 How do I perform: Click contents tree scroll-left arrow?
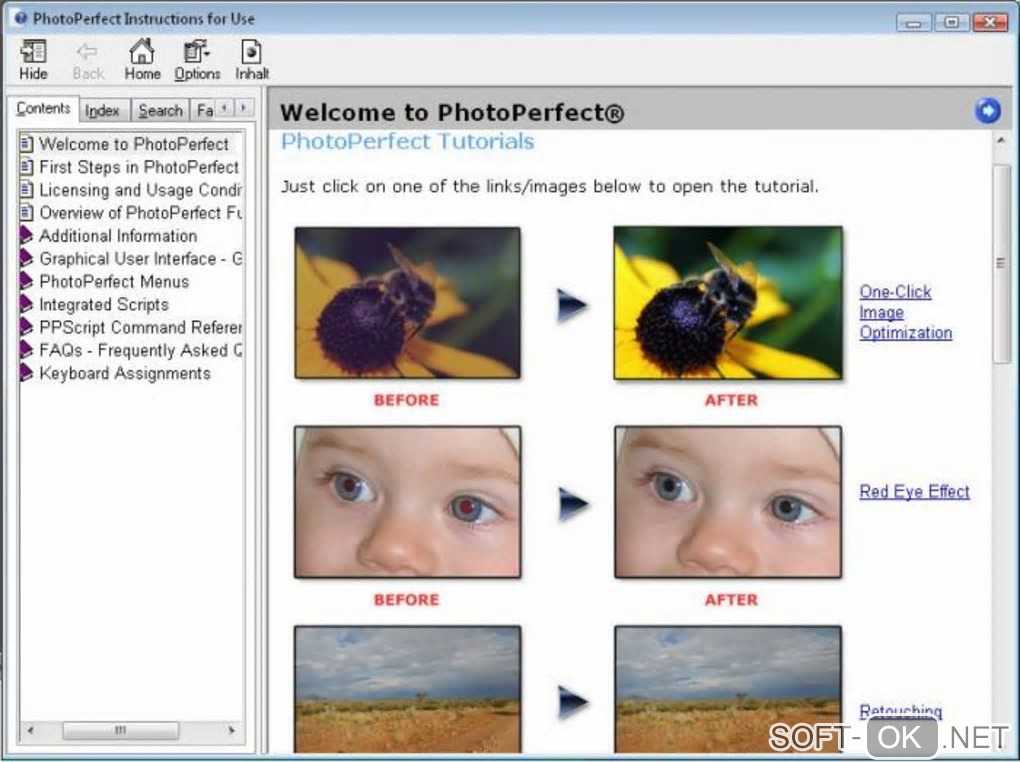click(31, 730)
